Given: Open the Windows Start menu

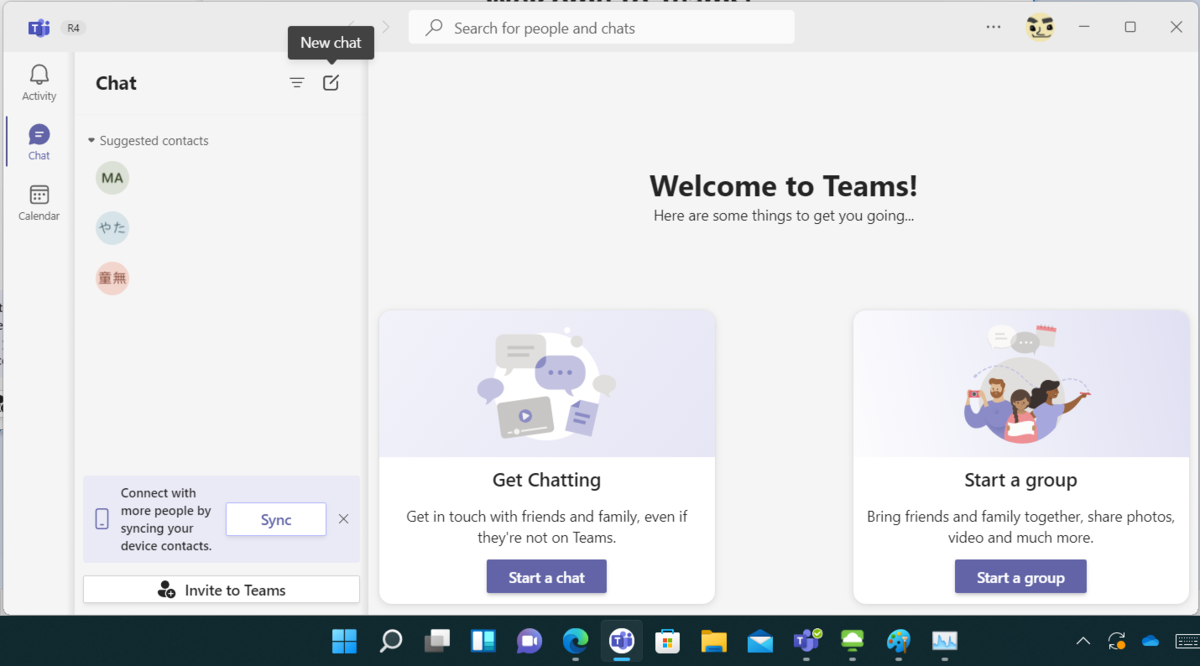Looking at the screenshot, I should 344,641.
